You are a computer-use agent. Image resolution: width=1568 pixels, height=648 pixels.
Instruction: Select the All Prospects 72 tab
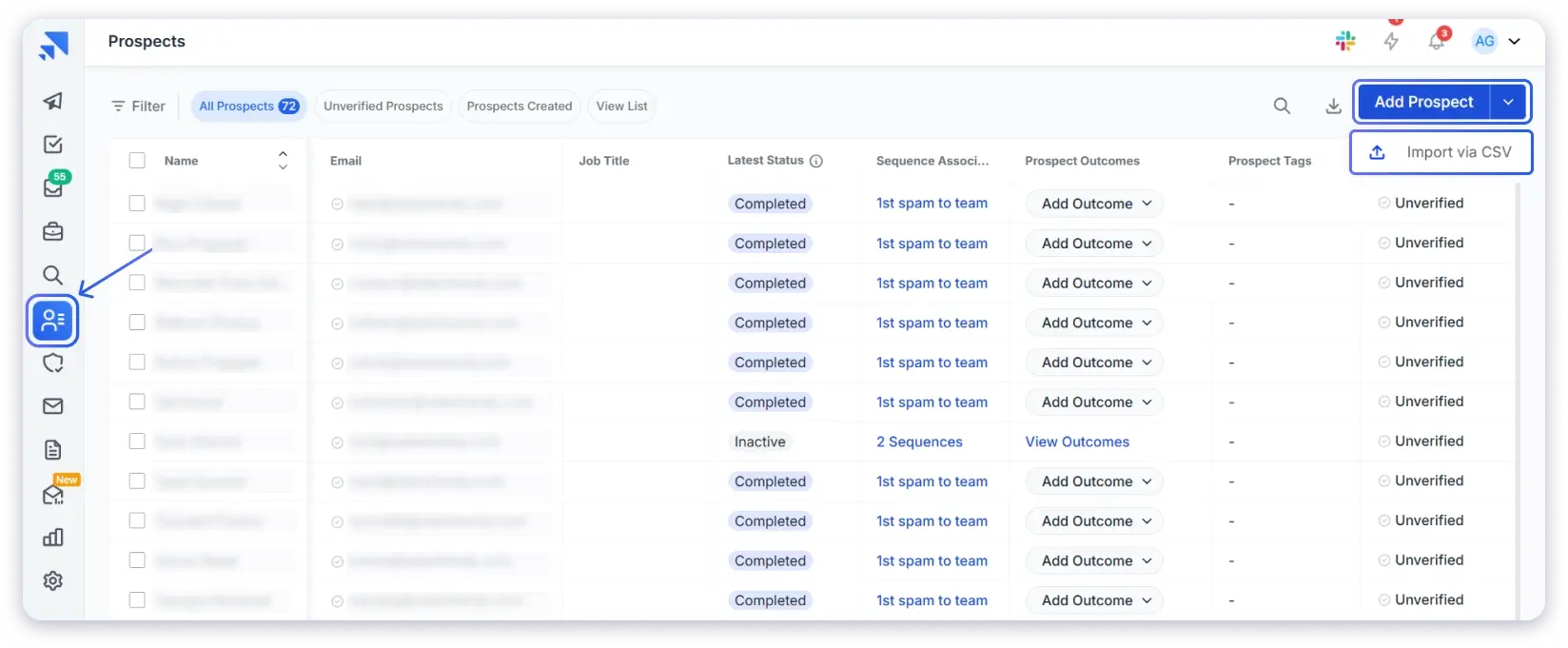point(248,106)
